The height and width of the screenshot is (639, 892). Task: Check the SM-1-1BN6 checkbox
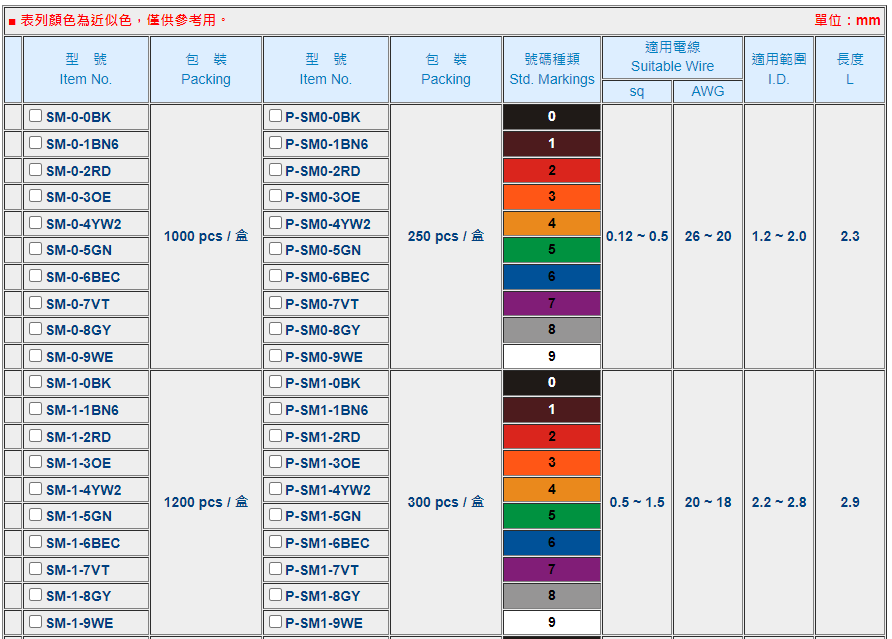point(36,409)
